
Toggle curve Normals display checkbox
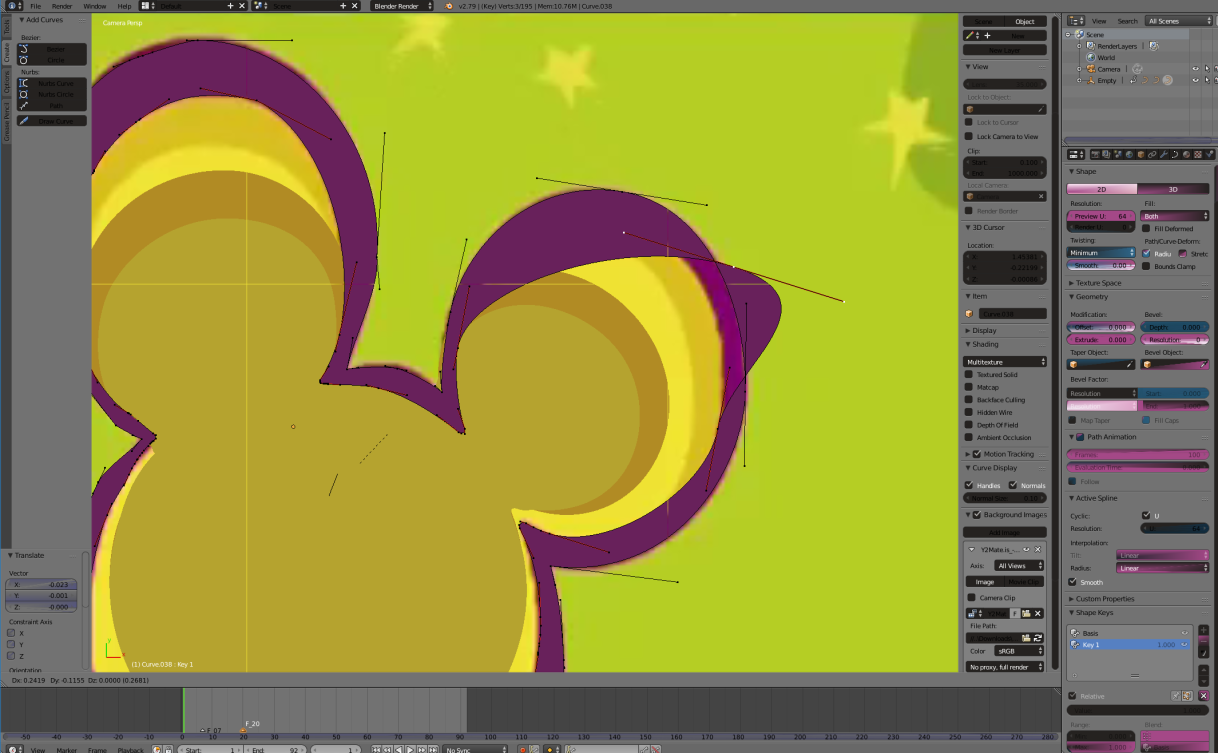tap(1013, 485)
